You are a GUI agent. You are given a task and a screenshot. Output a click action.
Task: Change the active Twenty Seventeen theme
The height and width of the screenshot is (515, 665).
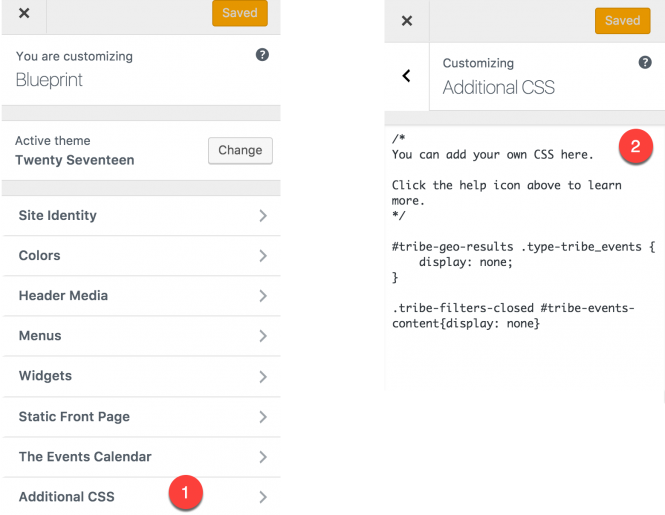pos(240,150)
